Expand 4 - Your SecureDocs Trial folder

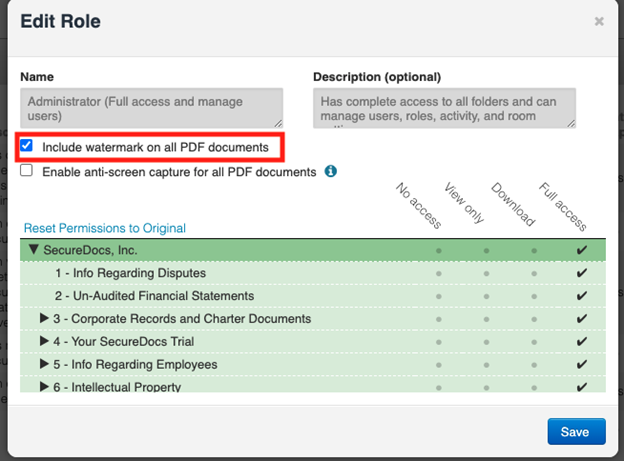pos(44,341)
